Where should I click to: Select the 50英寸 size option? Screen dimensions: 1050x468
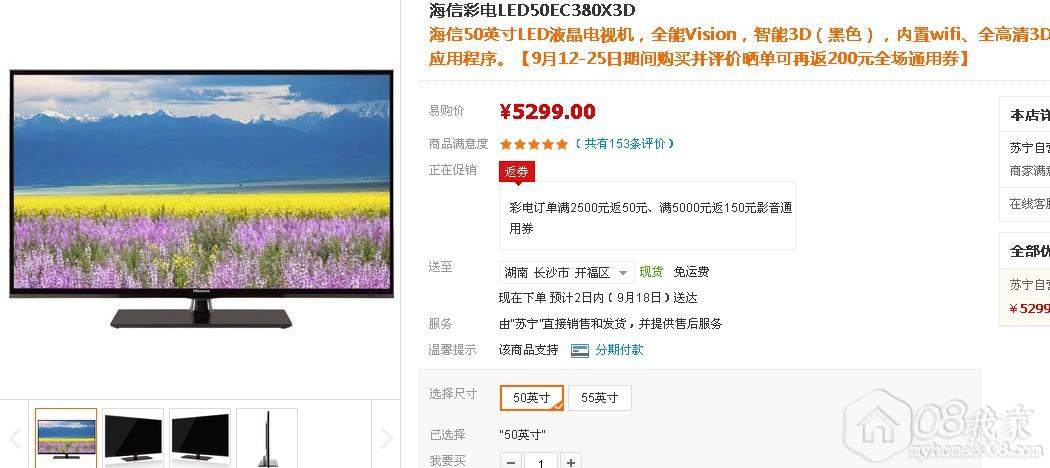pyautogui.click(x=532, y=398)
